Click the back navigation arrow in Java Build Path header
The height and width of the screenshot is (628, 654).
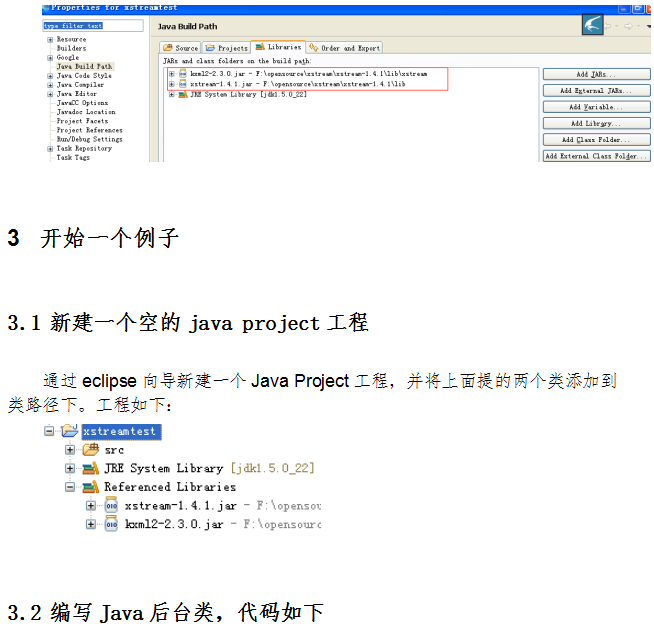[x=606, y=25]
